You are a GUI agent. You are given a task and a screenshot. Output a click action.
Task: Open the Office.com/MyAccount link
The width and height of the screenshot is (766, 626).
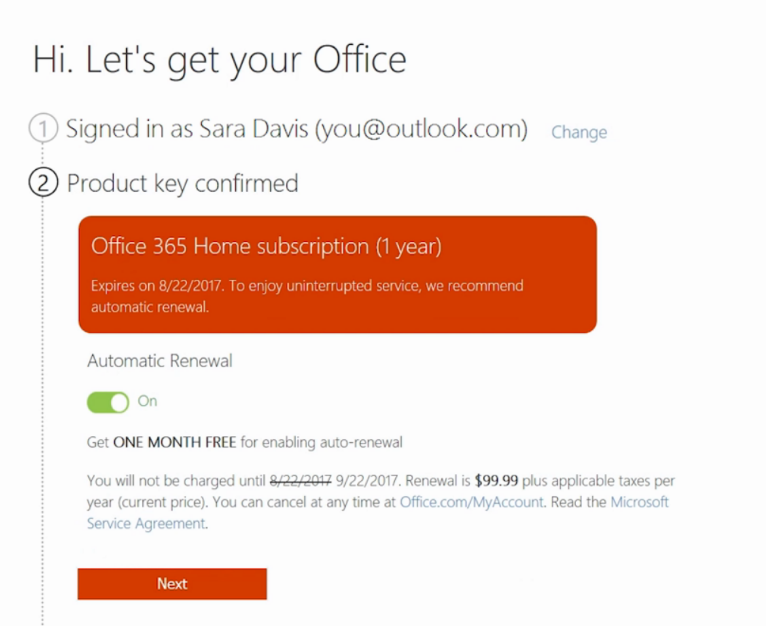coord(471,502)
